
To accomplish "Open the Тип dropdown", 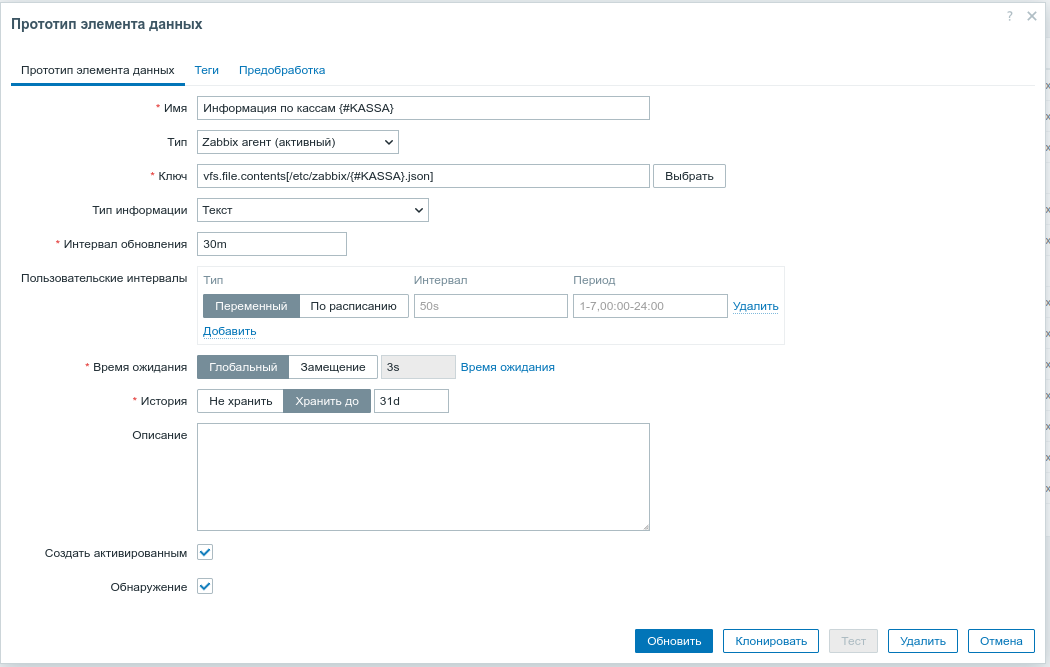I will pyautogui.click(x=297, y=142).
